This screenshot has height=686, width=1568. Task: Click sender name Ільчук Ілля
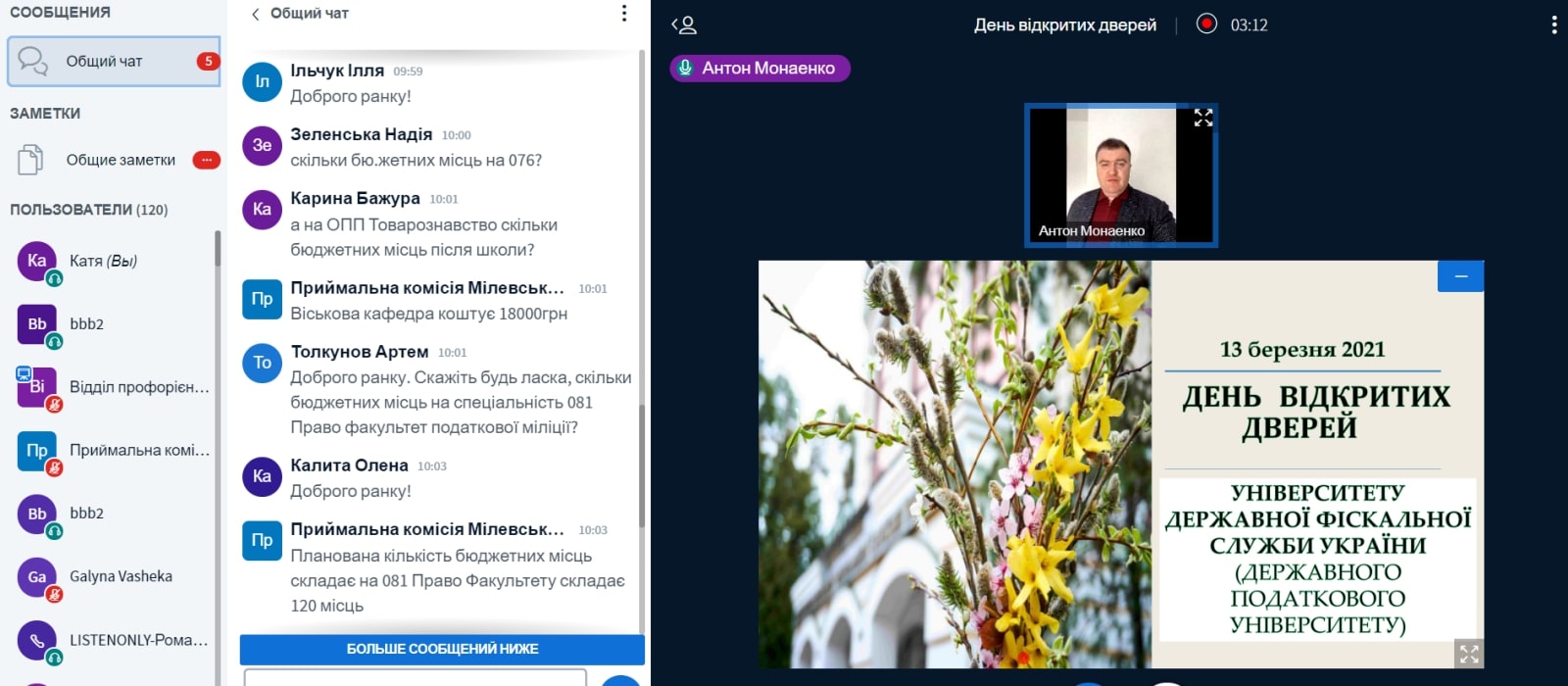337,71
